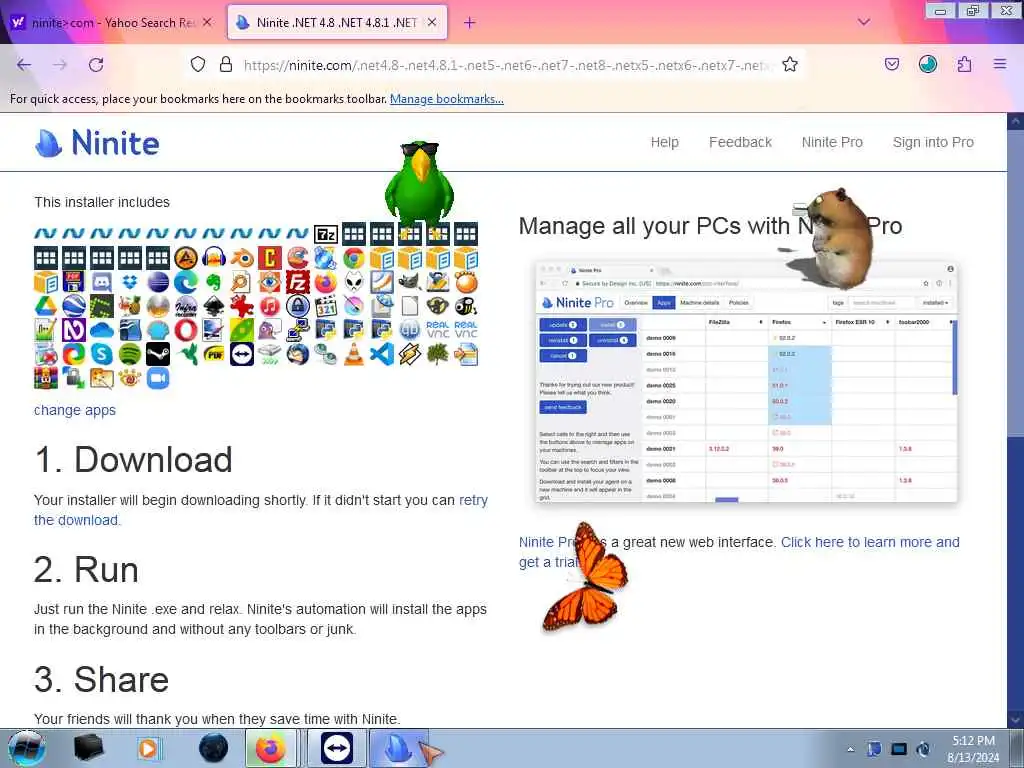
Task: Open Ninite Pro header link
Action: pyautogui.click(x=832, y=142)
